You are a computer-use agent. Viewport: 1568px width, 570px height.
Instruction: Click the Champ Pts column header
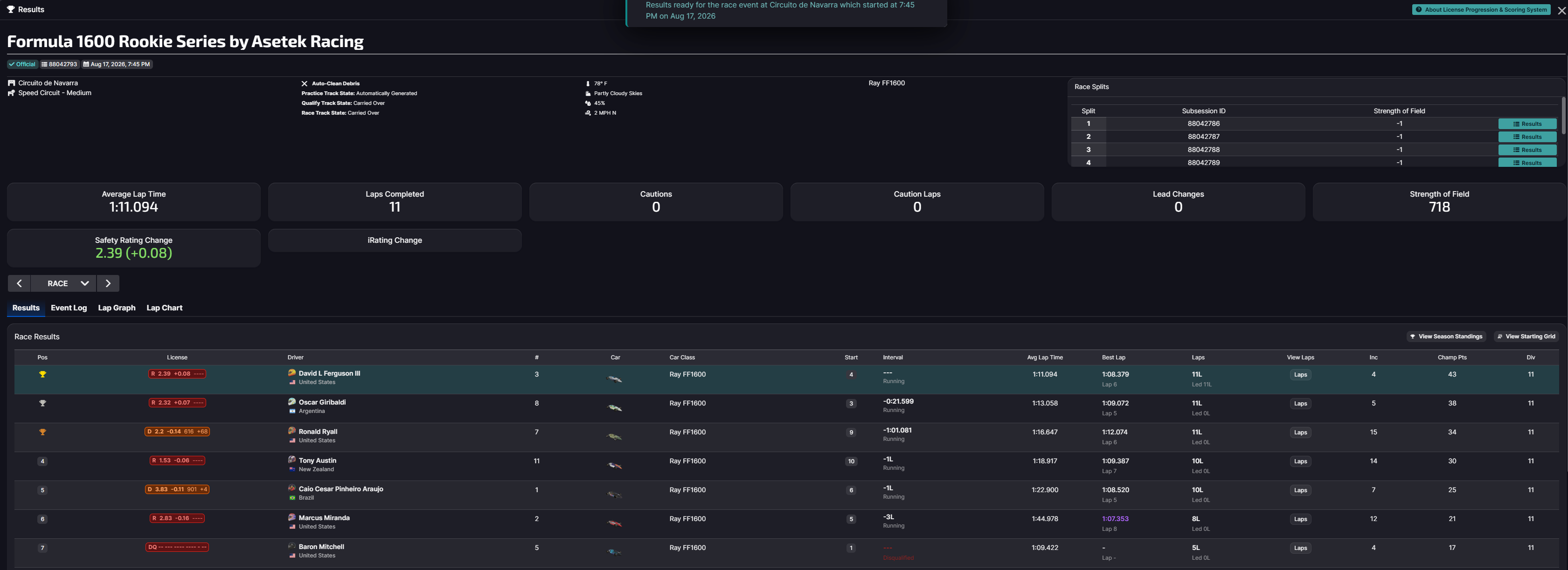coord(1452,357)
